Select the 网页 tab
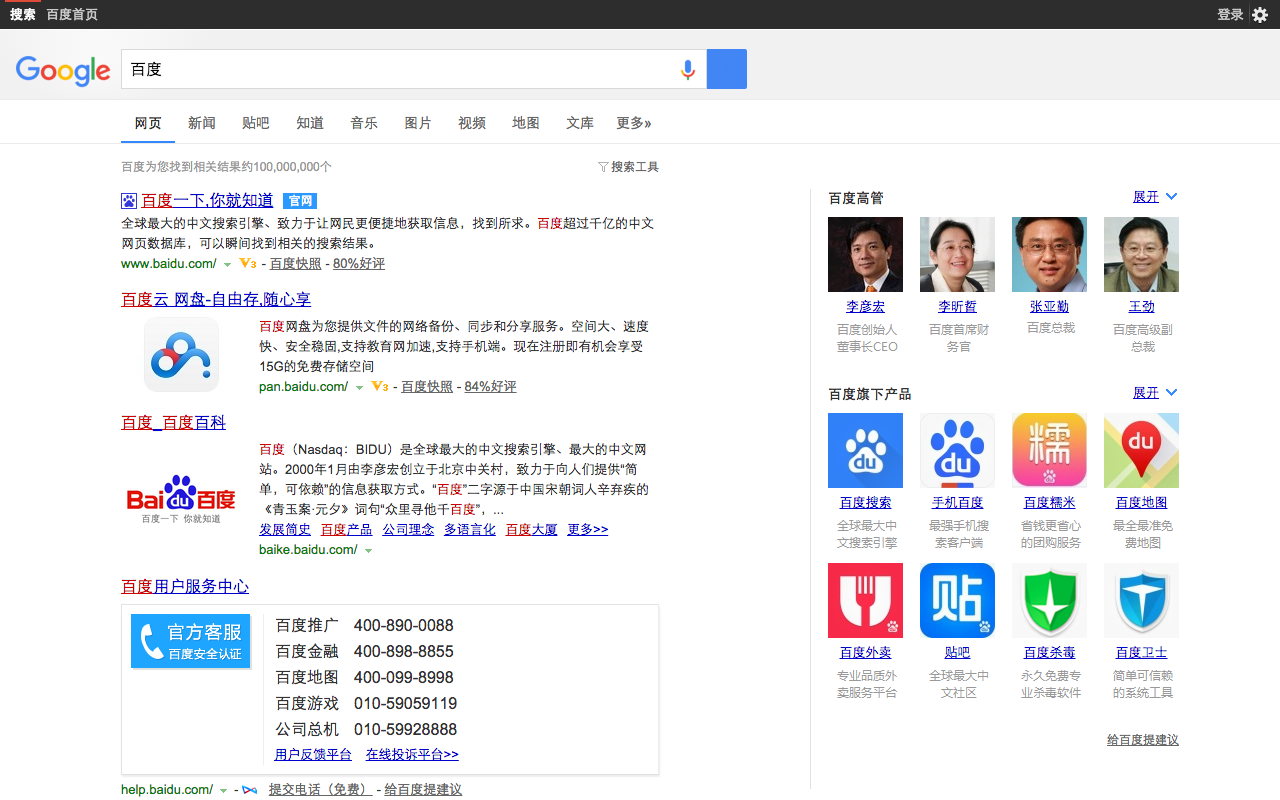1280x800 pixels. (x=148, y=123)
